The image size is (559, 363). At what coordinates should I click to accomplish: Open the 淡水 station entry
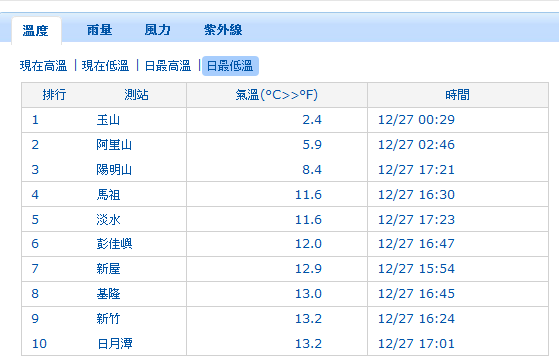point(108,220)
